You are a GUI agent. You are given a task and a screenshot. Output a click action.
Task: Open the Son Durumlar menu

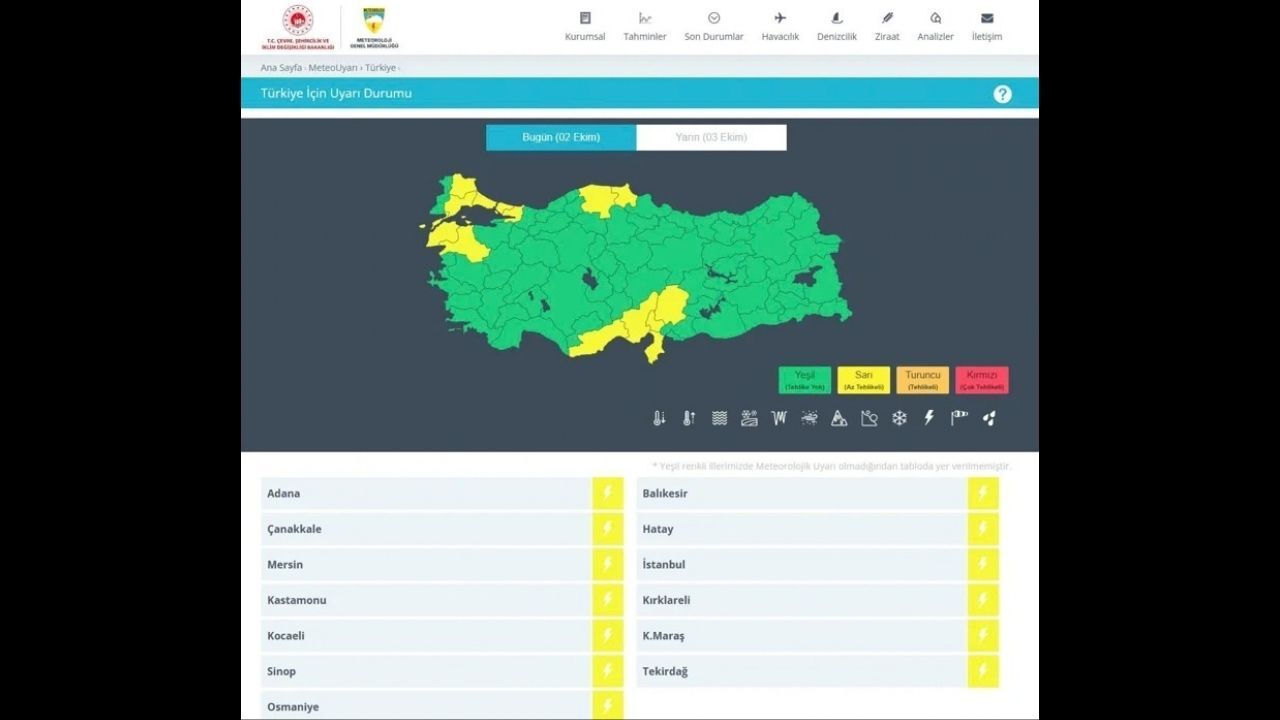point(714,27)
